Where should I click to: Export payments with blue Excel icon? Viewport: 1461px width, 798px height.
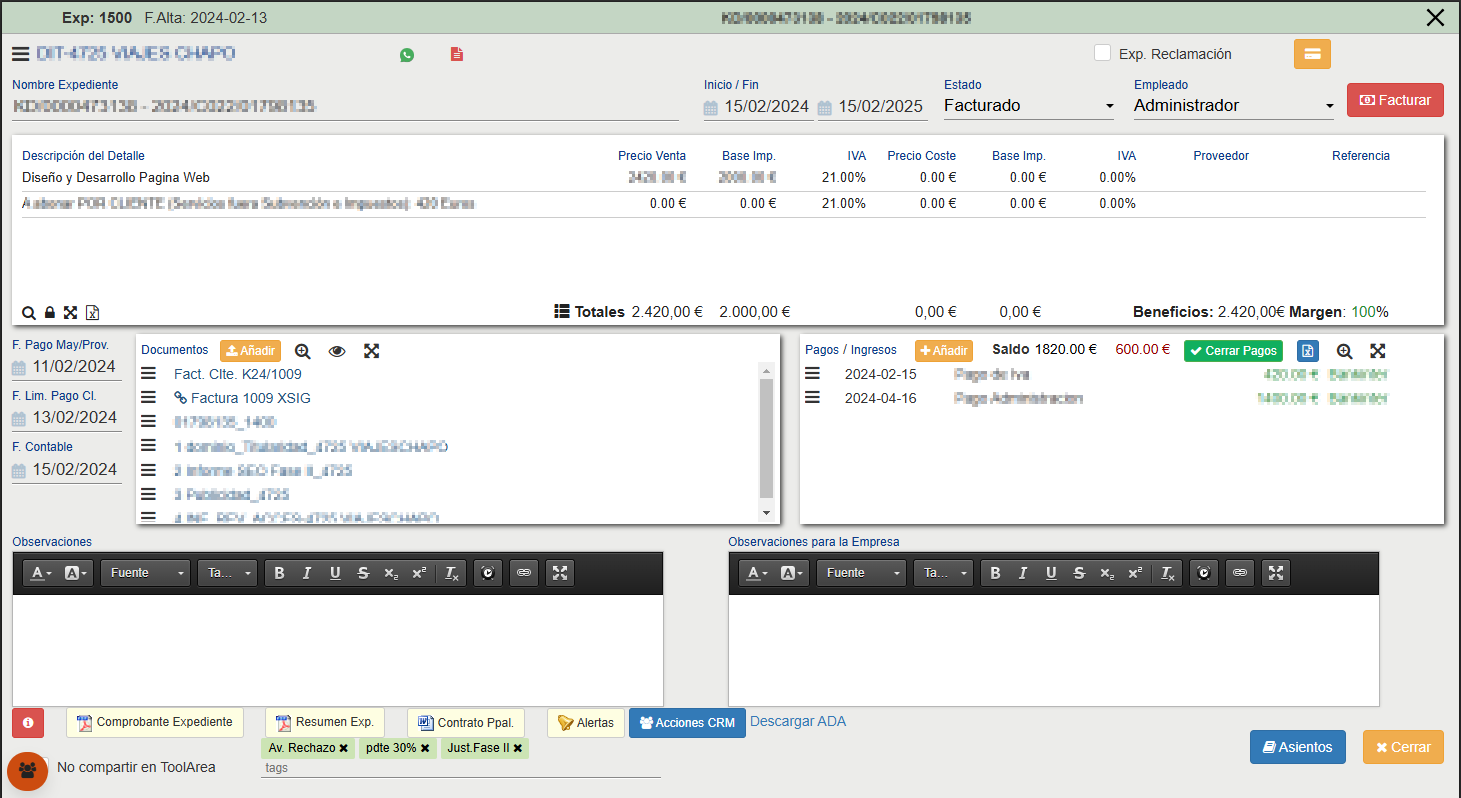(x=1308, y=351)
